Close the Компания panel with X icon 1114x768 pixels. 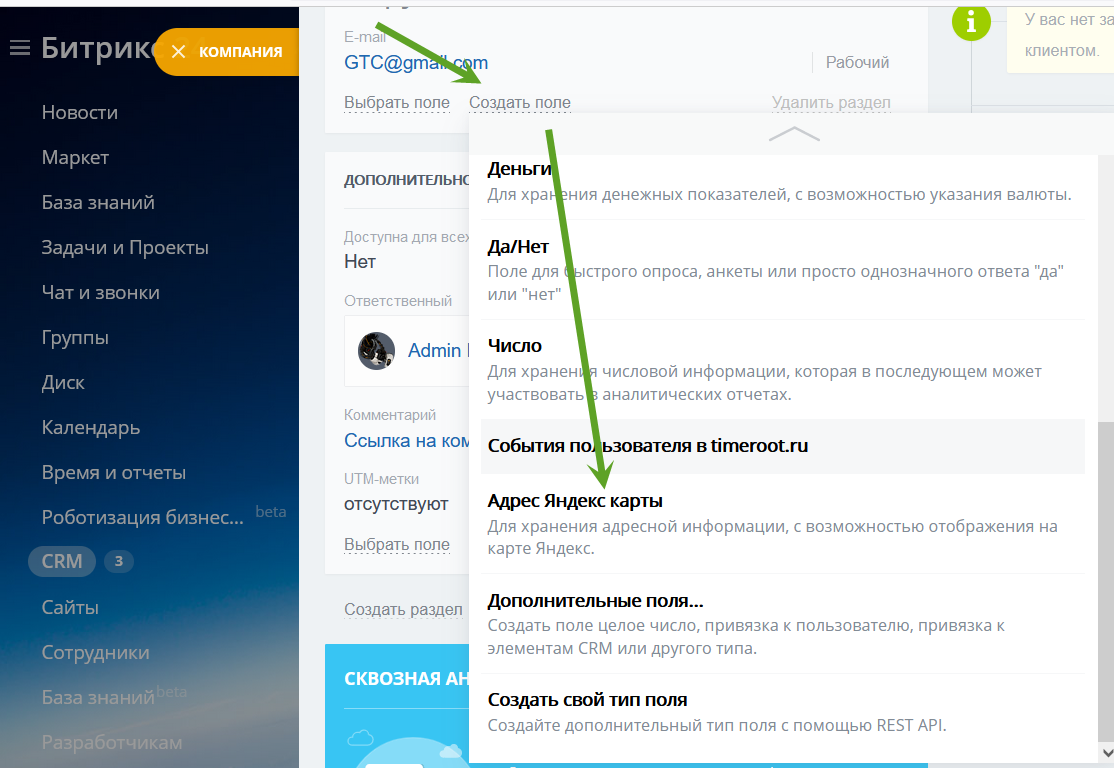coord(178,52)
